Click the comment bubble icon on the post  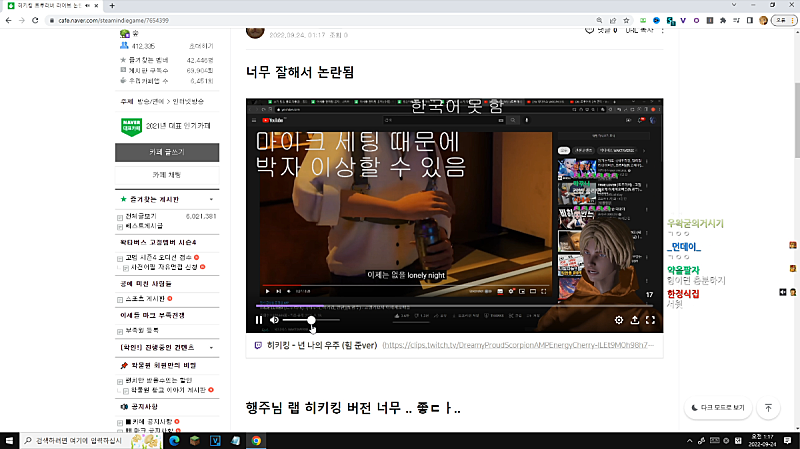coord(589,31)
